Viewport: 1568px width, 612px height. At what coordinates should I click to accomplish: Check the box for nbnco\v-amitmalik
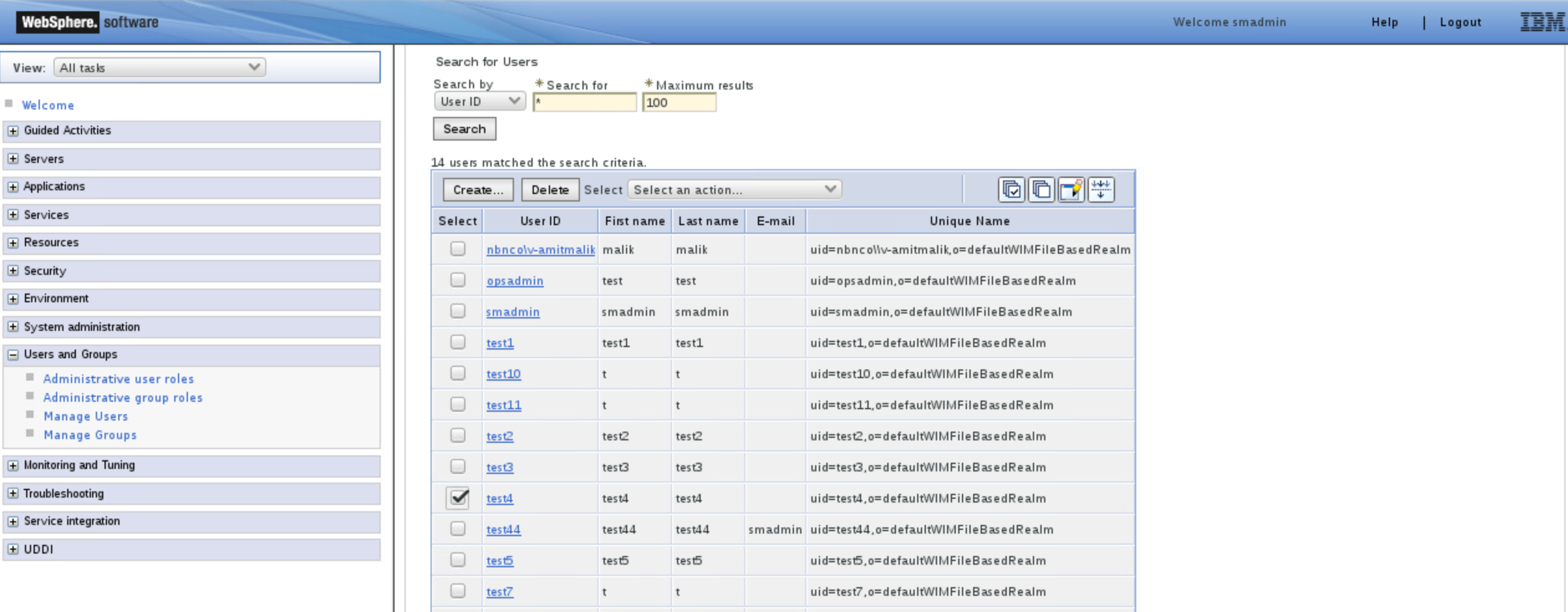pos(458,249)
